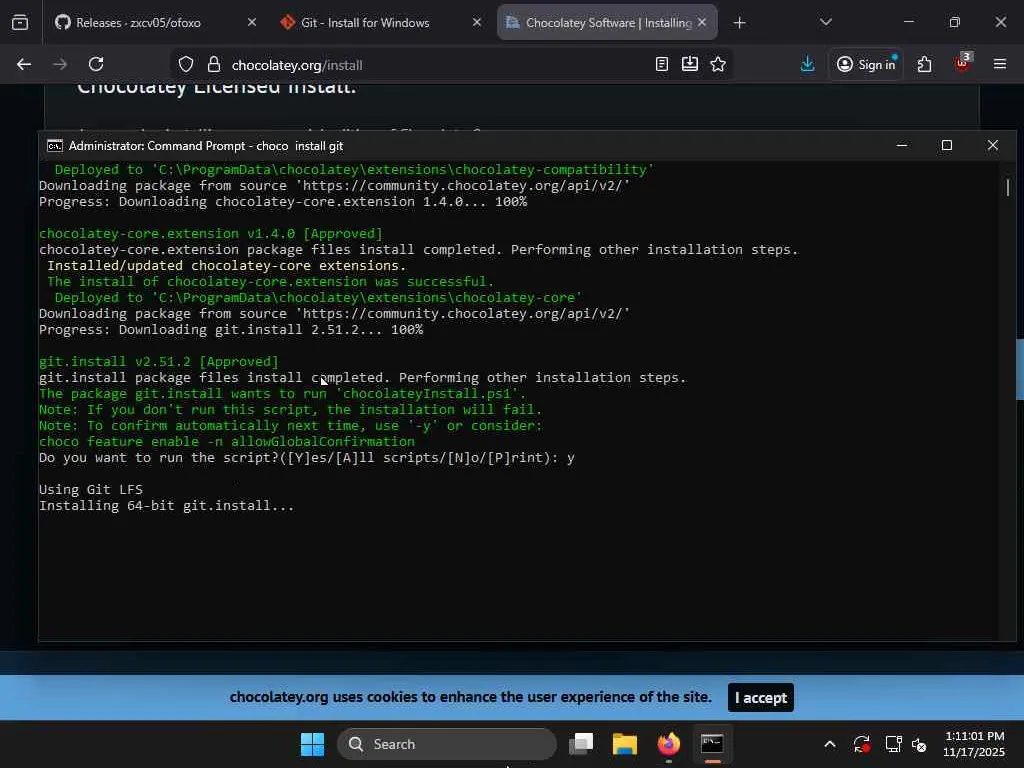Open uBlock Origin extension icon
Screen dimensions: 1024x768
(963, 63)
